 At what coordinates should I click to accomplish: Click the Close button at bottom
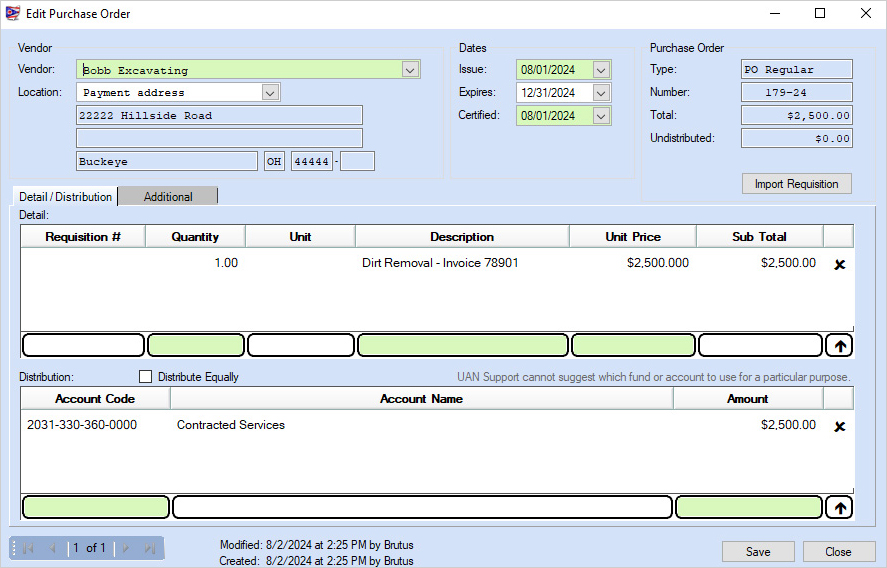pyautogui.click(x=838, y=552)
